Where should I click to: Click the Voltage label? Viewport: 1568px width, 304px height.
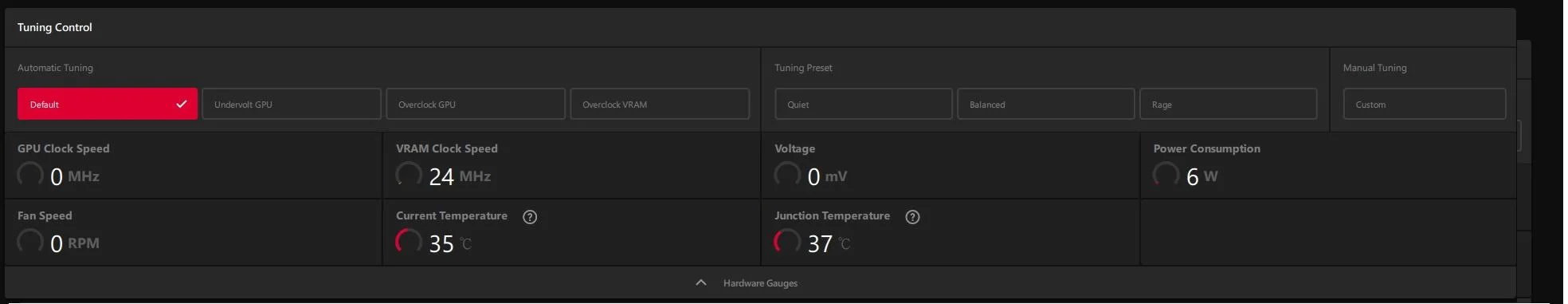[795, 148]
